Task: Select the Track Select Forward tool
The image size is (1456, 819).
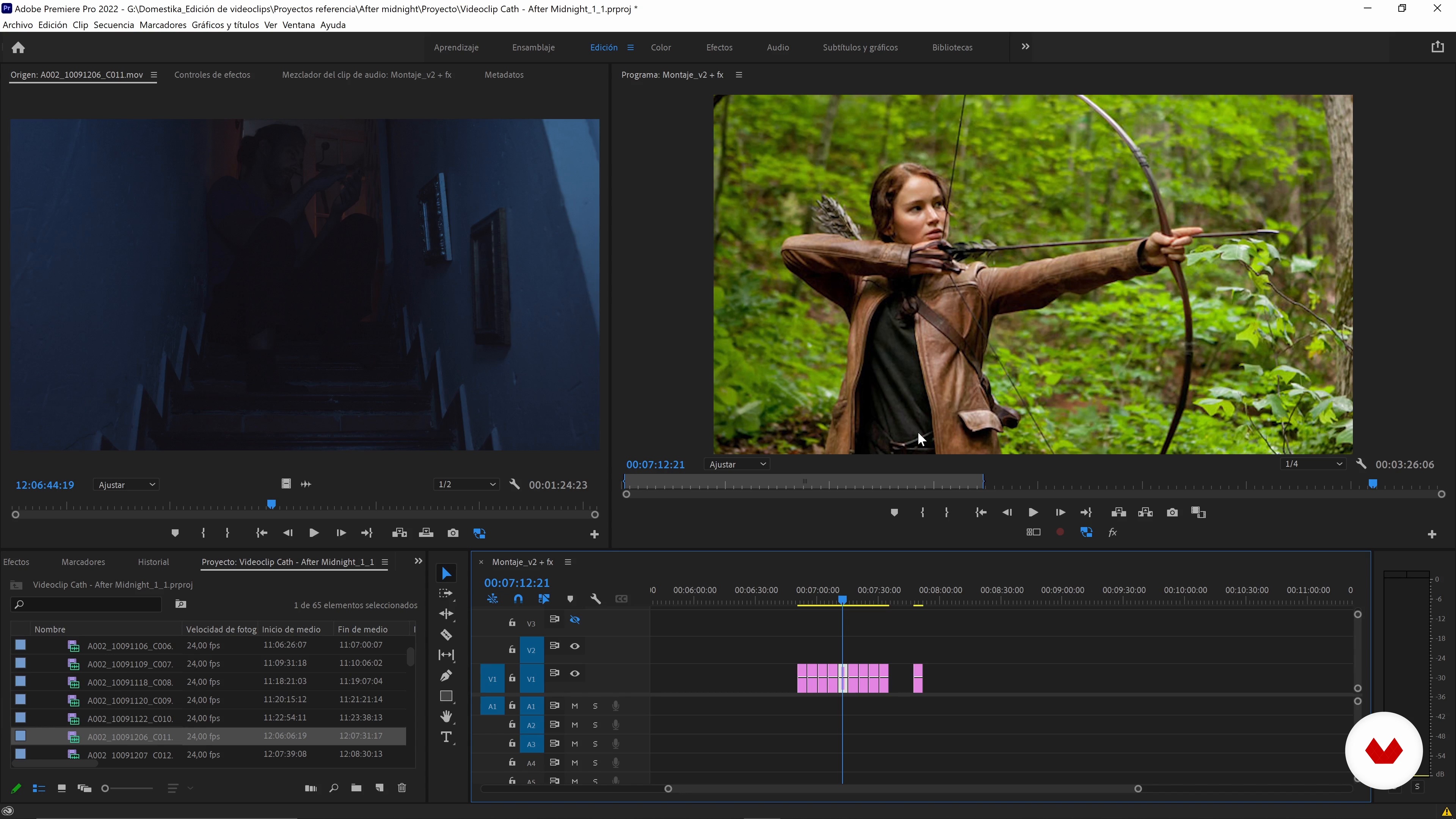Action: (x=446, y=593)
